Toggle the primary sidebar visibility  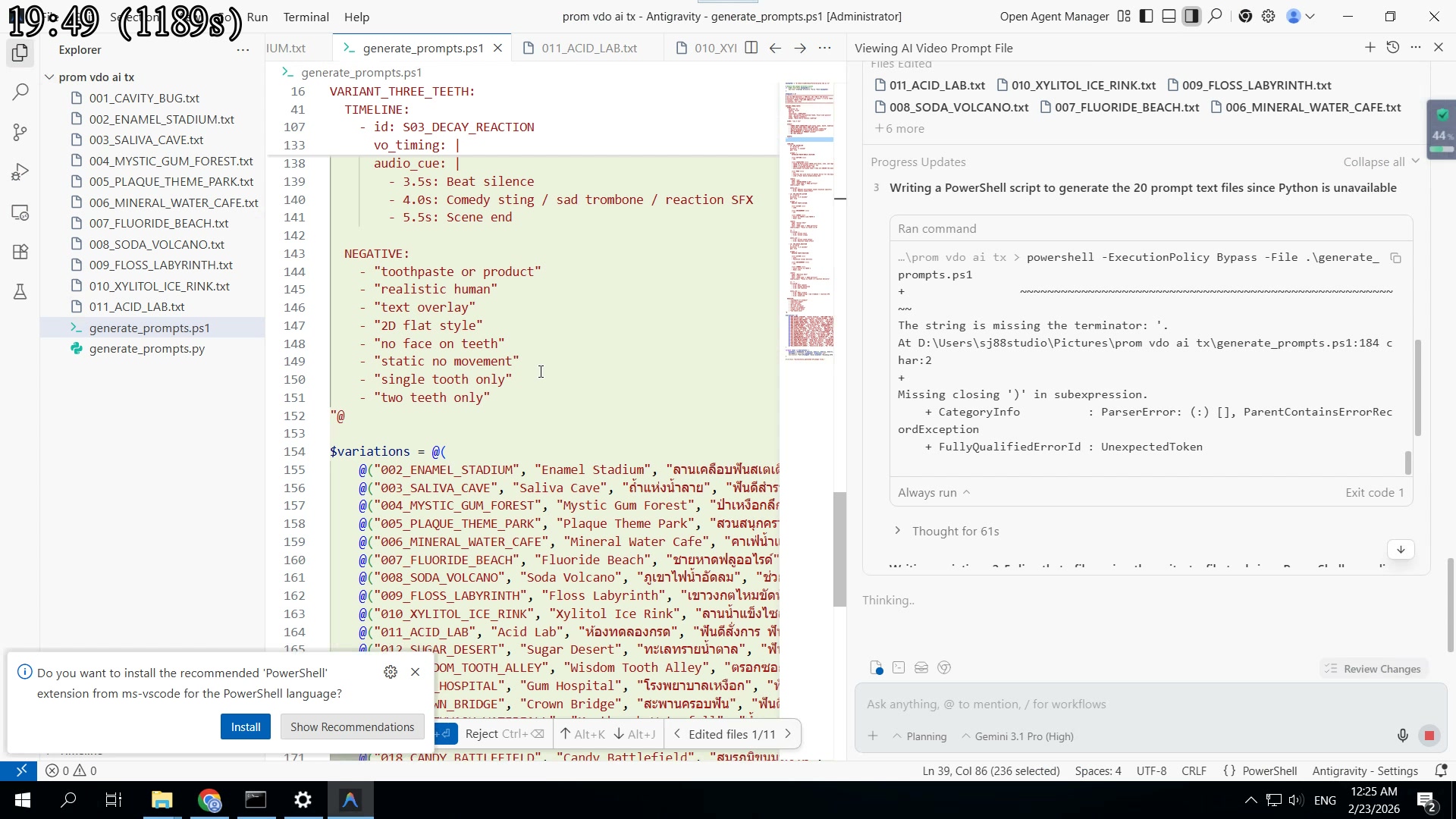click(1146, 16)
